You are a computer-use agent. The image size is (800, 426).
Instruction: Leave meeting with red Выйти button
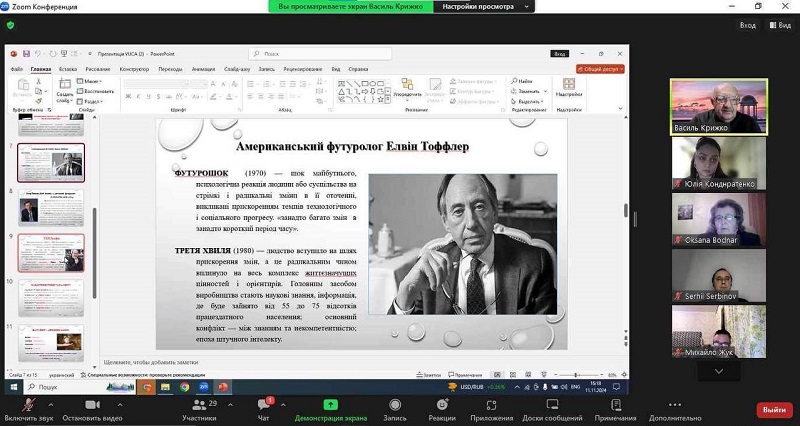(x=774, y=410)
